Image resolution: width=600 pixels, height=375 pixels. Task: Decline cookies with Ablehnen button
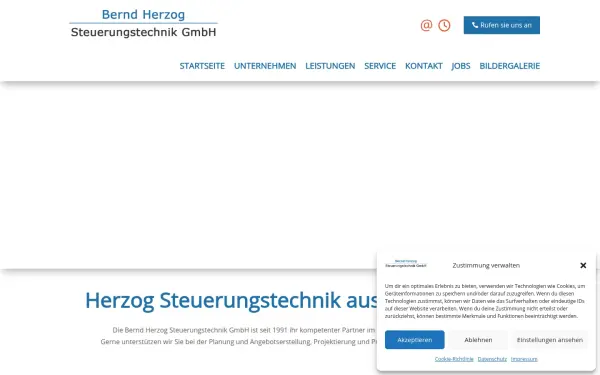[478, 340]
